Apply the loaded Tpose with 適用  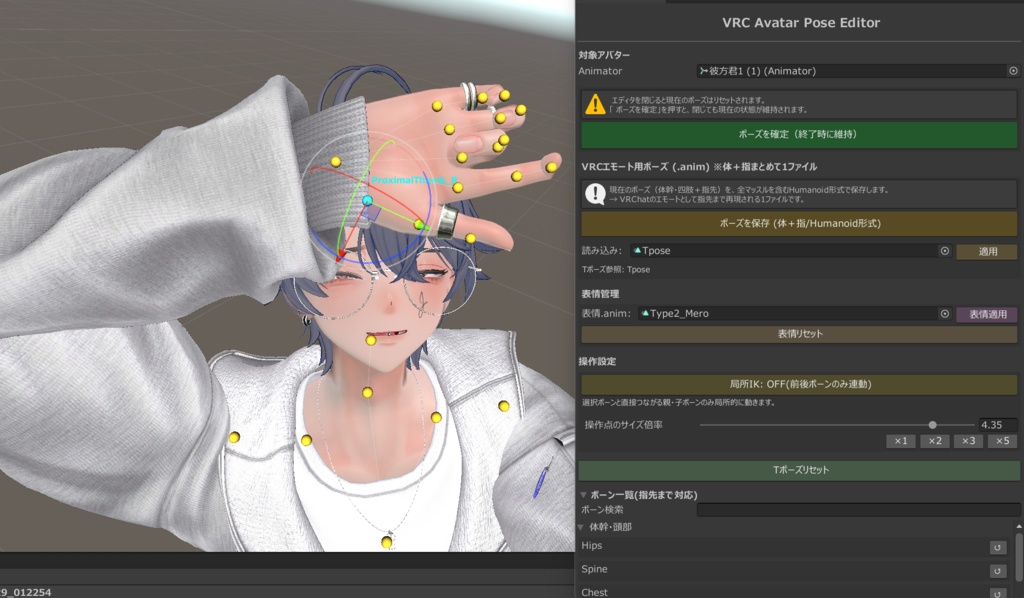click(987, 251)
